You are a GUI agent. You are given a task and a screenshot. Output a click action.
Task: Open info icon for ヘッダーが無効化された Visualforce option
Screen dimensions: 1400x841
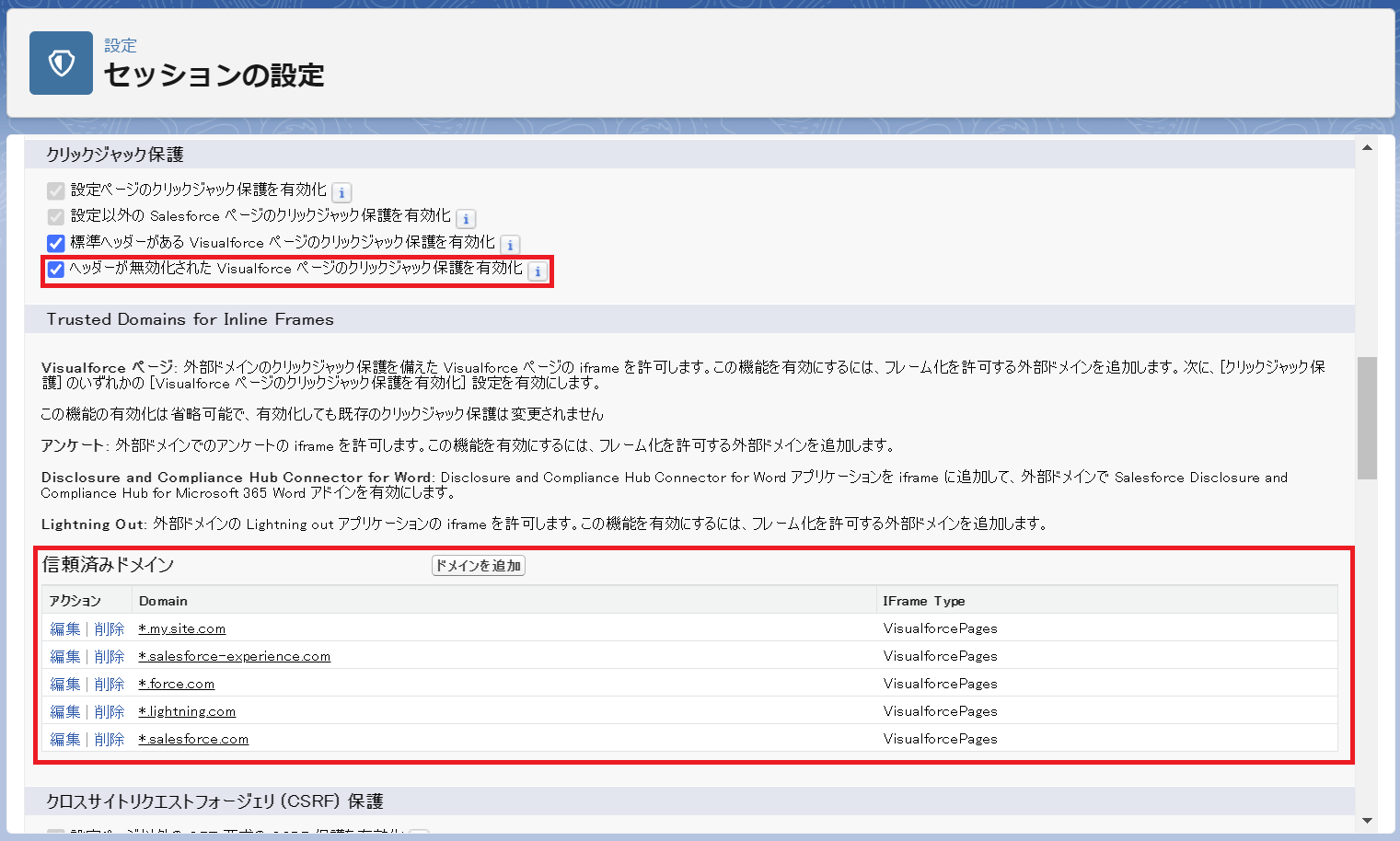pyautogui.click(x=538, y=271)
